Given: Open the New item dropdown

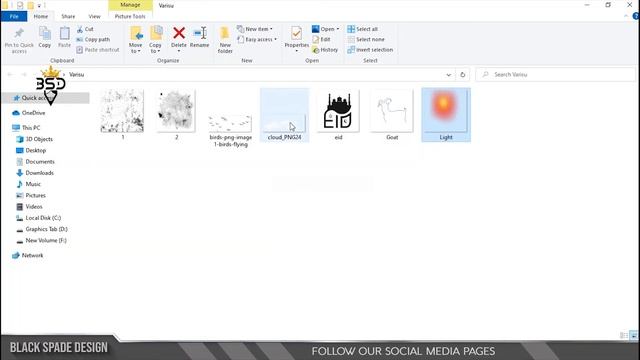Looking at the screenshot, I should pos(255,29).
